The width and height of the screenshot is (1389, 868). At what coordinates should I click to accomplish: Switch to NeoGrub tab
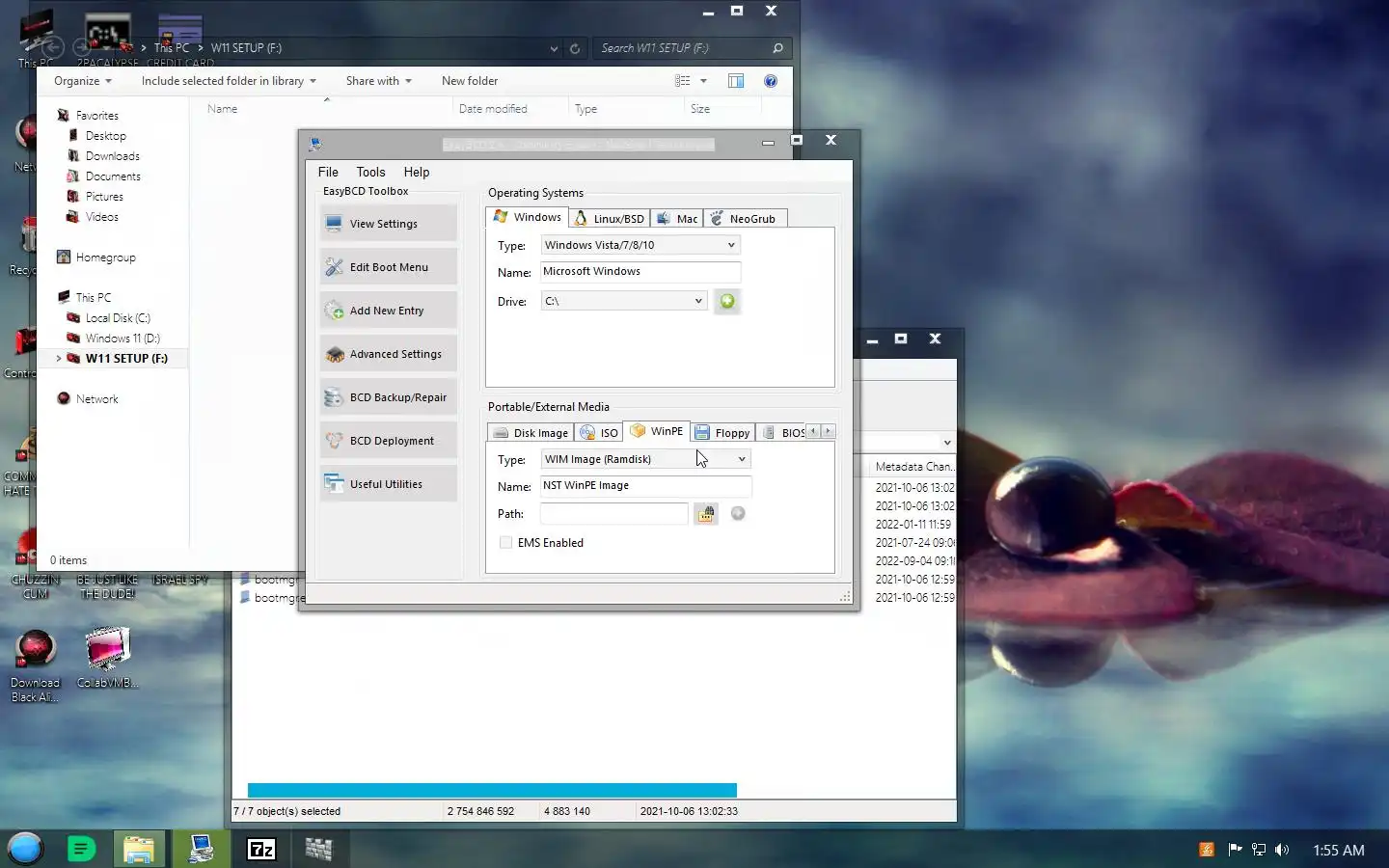click(745, 219)
